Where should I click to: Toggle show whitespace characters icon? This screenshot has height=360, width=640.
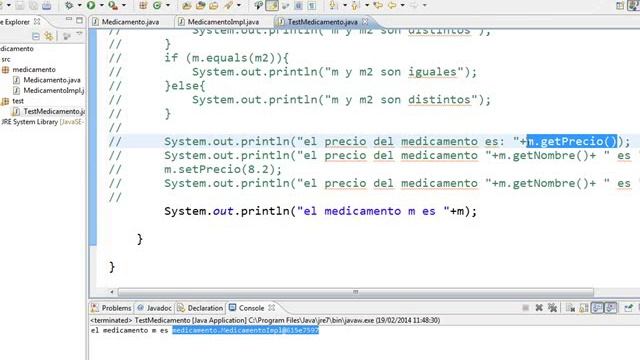coord(312,5)
